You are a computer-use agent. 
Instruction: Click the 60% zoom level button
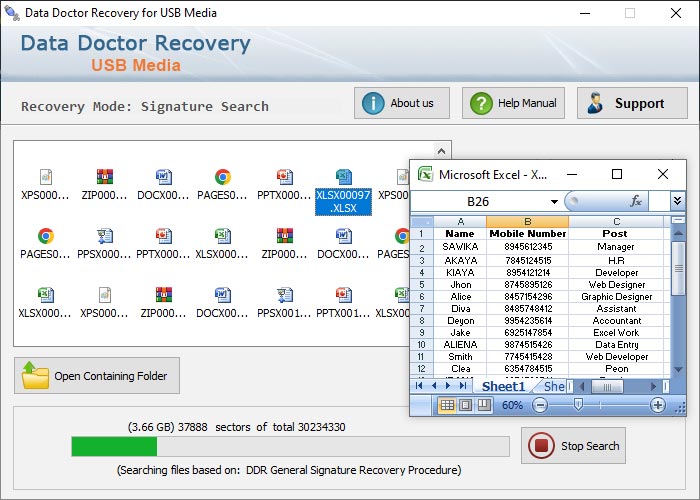[512, 405]
